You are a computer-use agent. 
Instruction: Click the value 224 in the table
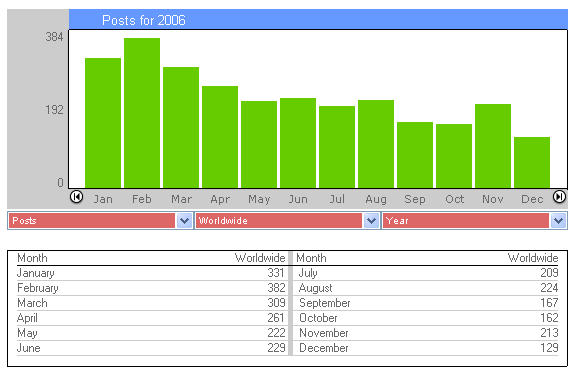549,288
